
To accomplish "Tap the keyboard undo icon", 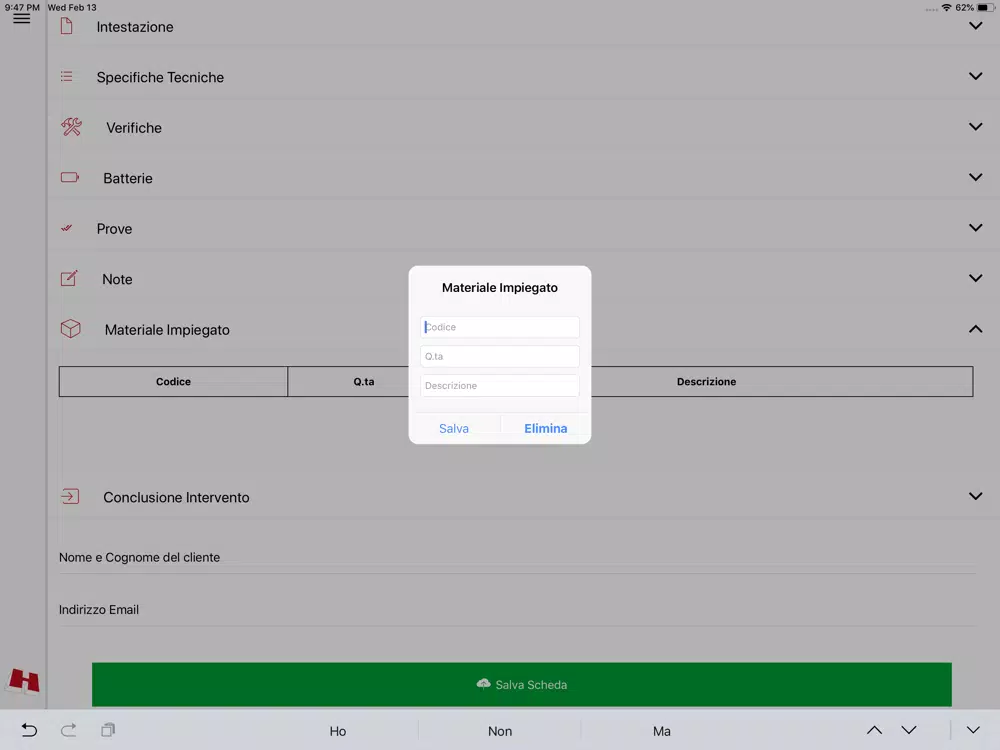I will [29, 730].
